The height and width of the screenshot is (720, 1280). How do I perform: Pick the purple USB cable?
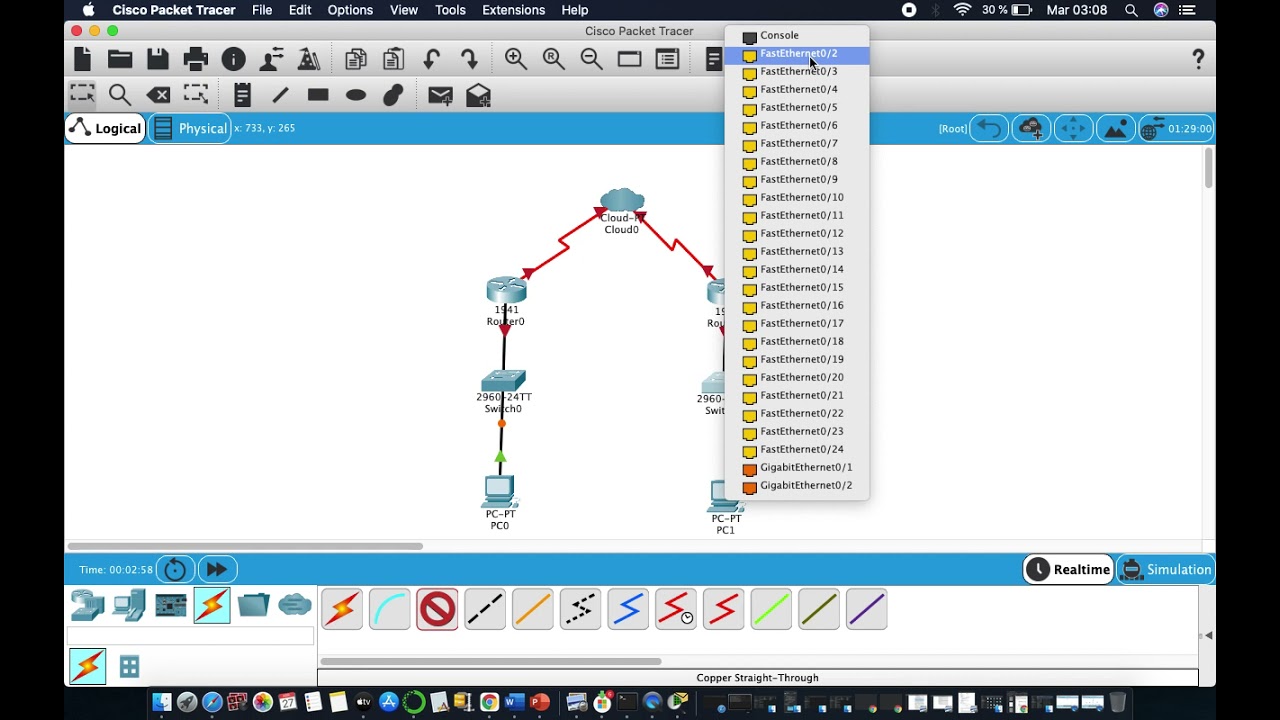(x=867, y=608)
